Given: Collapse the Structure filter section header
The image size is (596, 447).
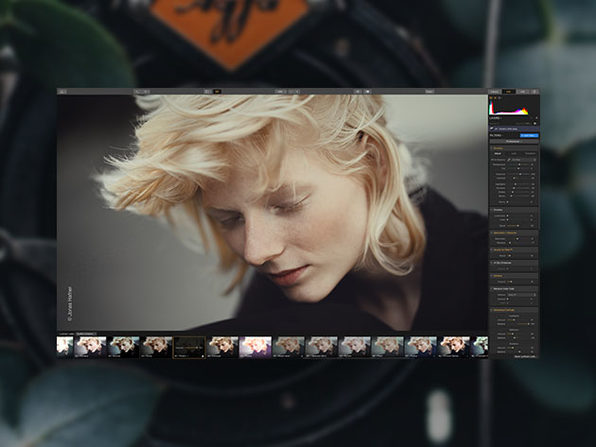Looking at the screenshot, I should [x=514, y=210].
